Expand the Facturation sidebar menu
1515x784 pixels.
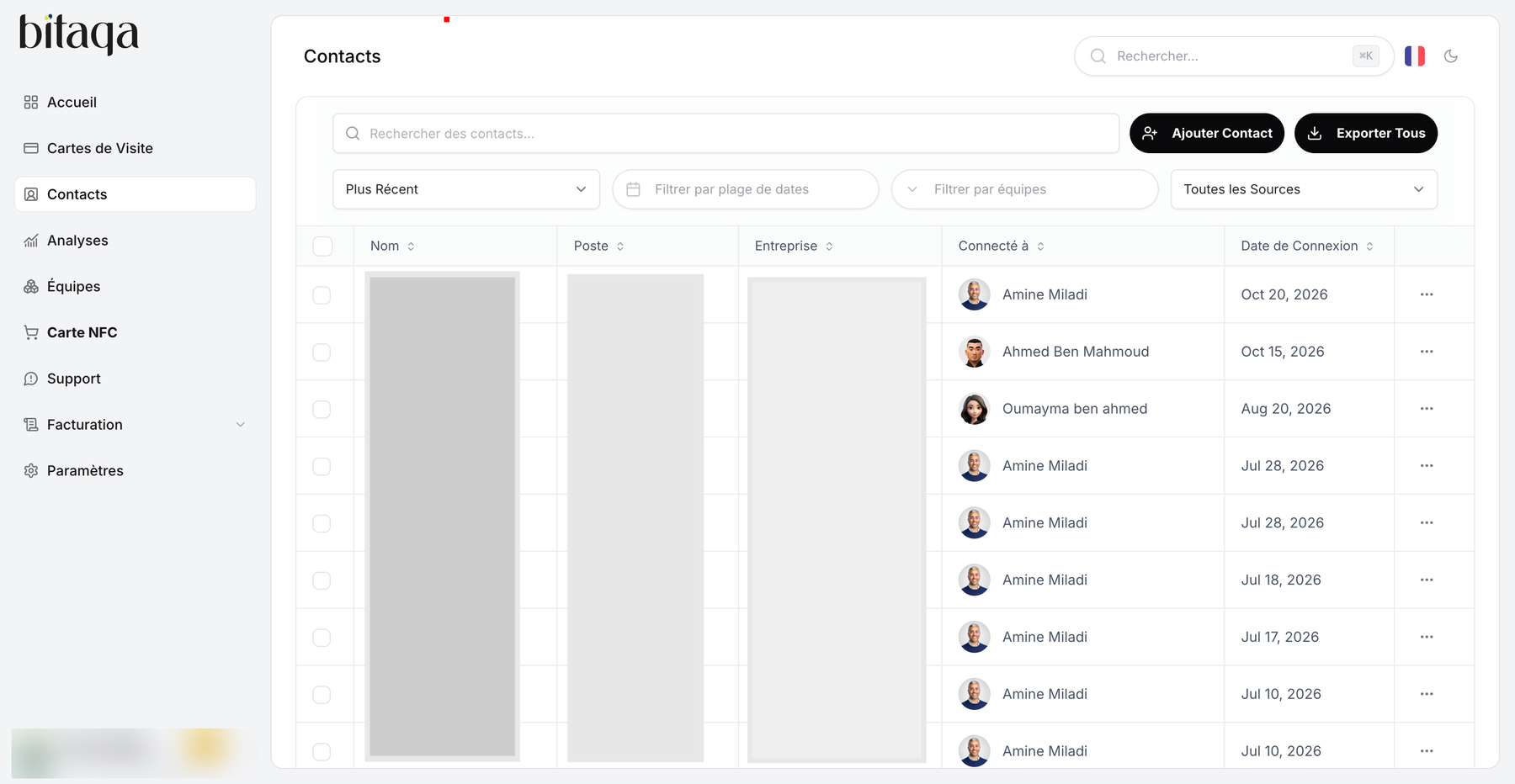pos(135,425)
